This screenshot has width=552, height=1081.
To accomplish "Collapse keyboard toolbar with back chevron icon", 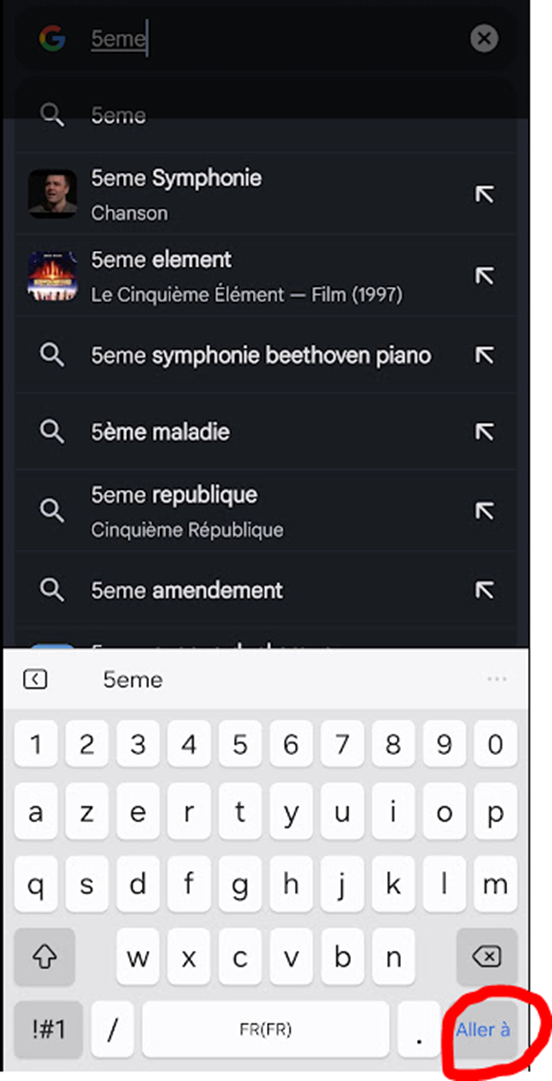I will pyautogui.click(x=35, y=680).
